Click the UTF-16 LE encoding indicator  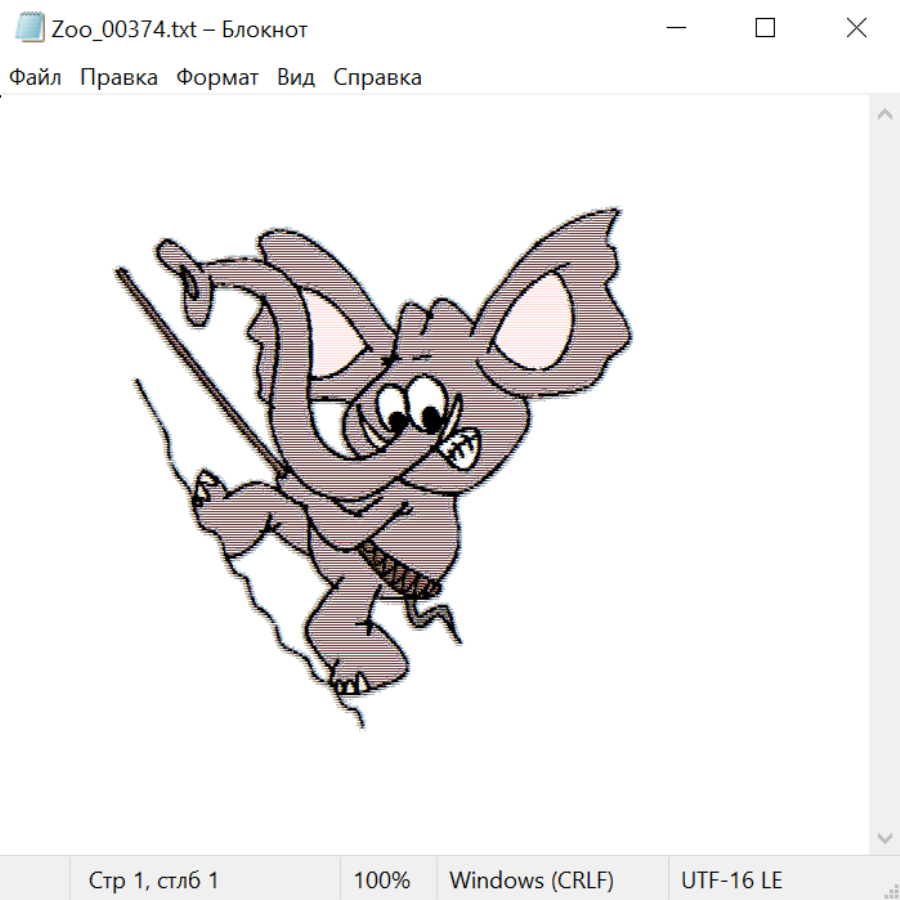pyautogui.click(x=731, y=881)
